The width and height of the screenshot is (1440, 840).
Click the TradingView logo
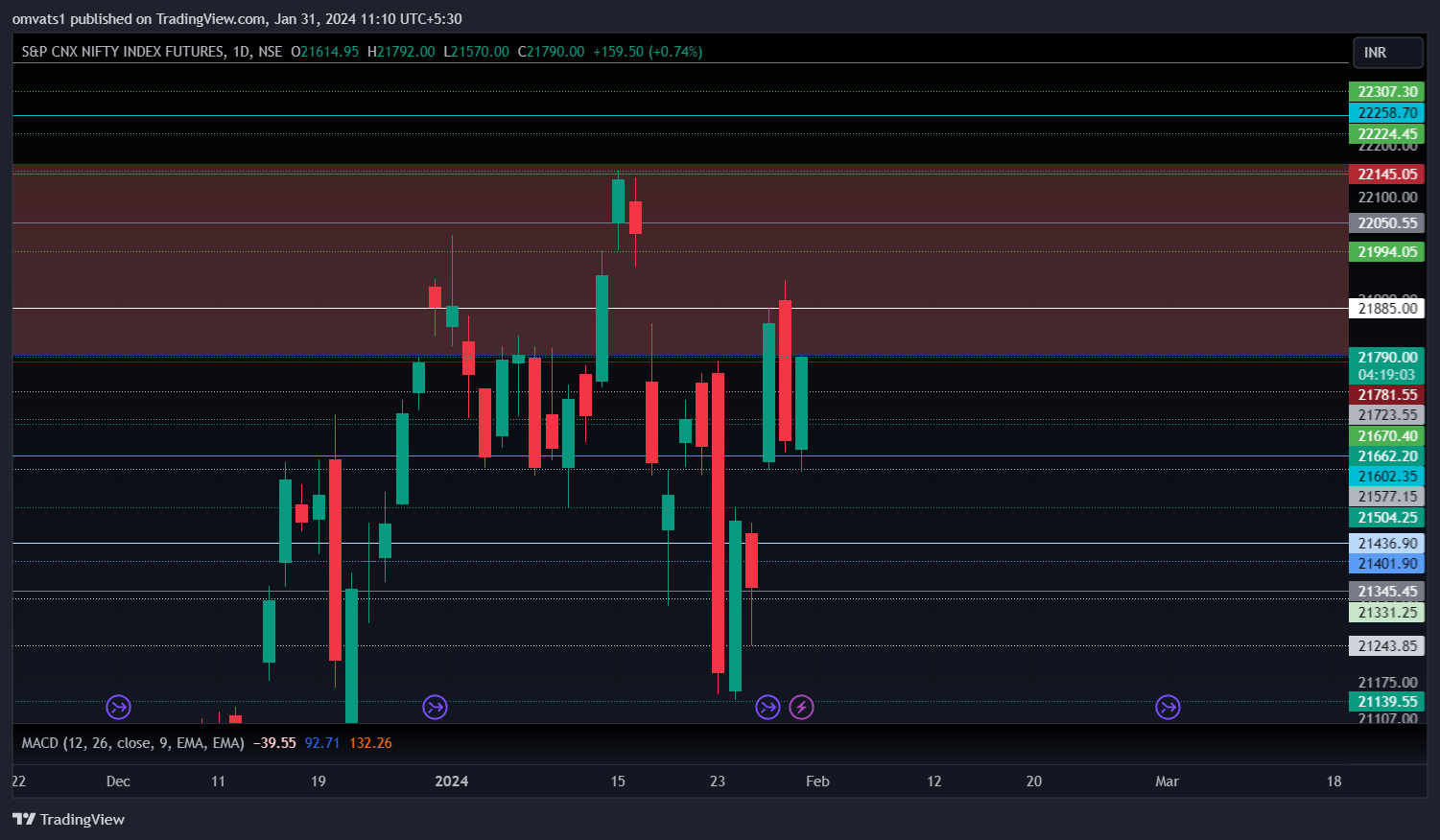[68, 819]
